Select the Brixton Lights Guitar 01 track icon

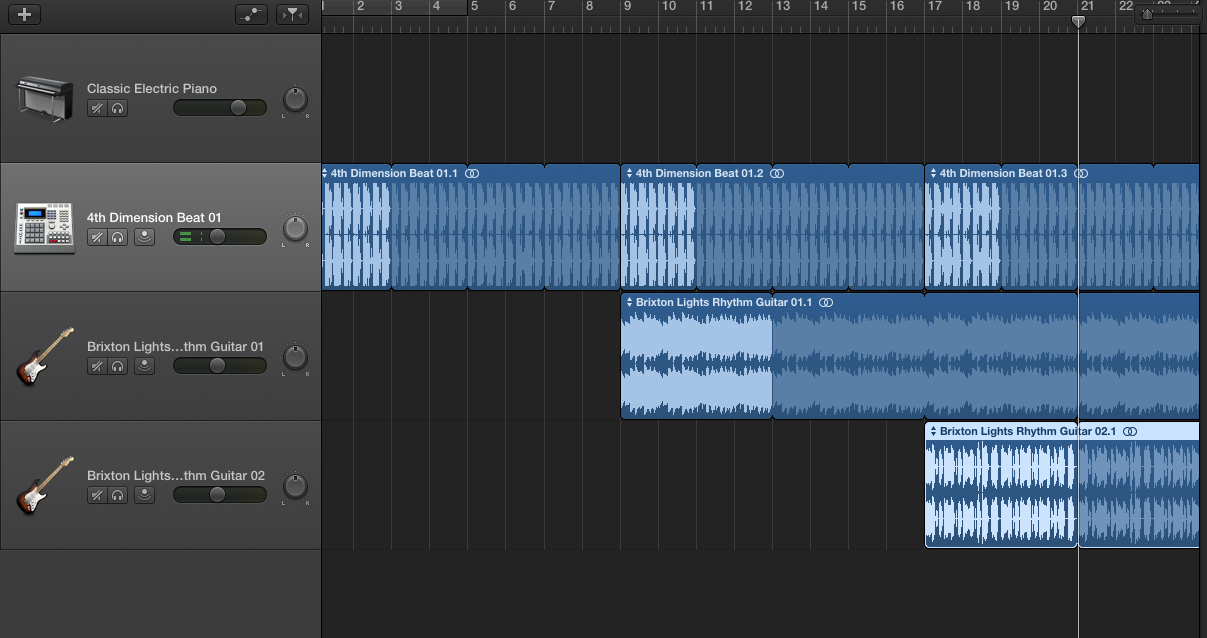click(x=45, y=357)
